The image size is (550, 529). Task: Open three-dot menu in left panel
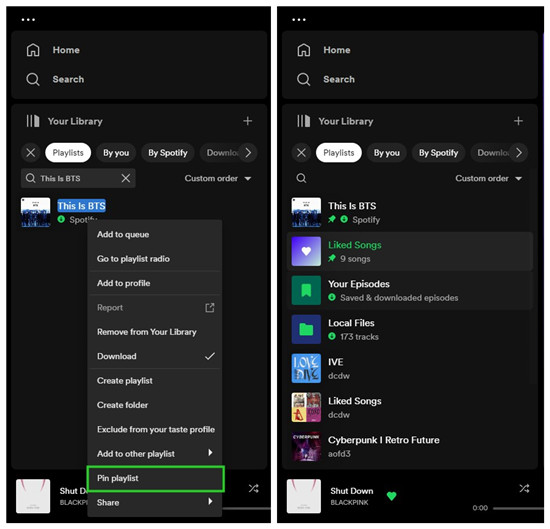(x=28, y=20)
